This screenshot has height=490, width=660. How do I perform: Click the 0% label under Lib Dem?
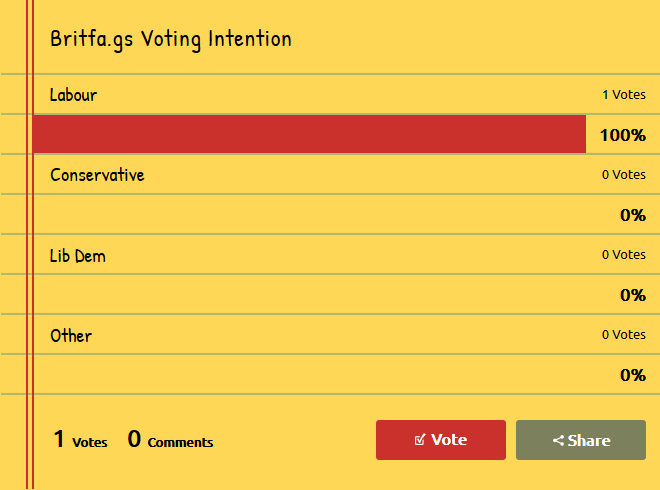click(x=633, y=295)
